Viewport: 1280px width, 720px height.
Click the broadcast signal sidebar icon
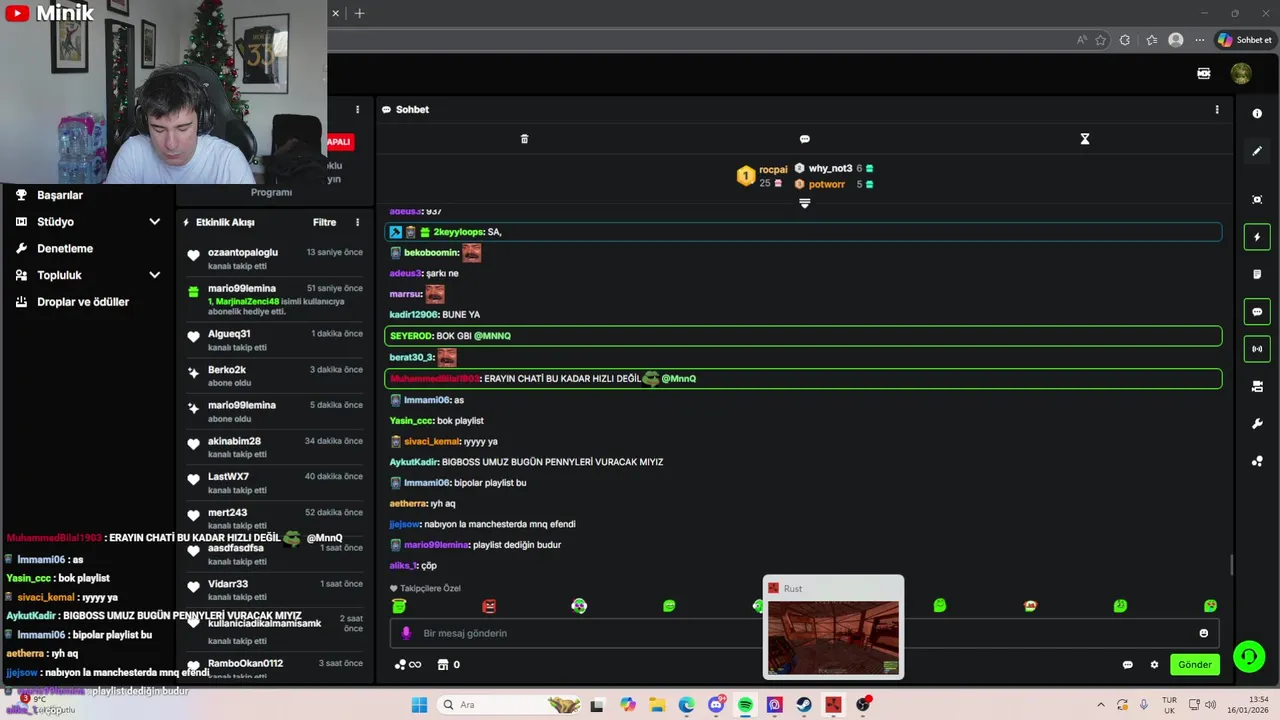(x=1257, y=349)
